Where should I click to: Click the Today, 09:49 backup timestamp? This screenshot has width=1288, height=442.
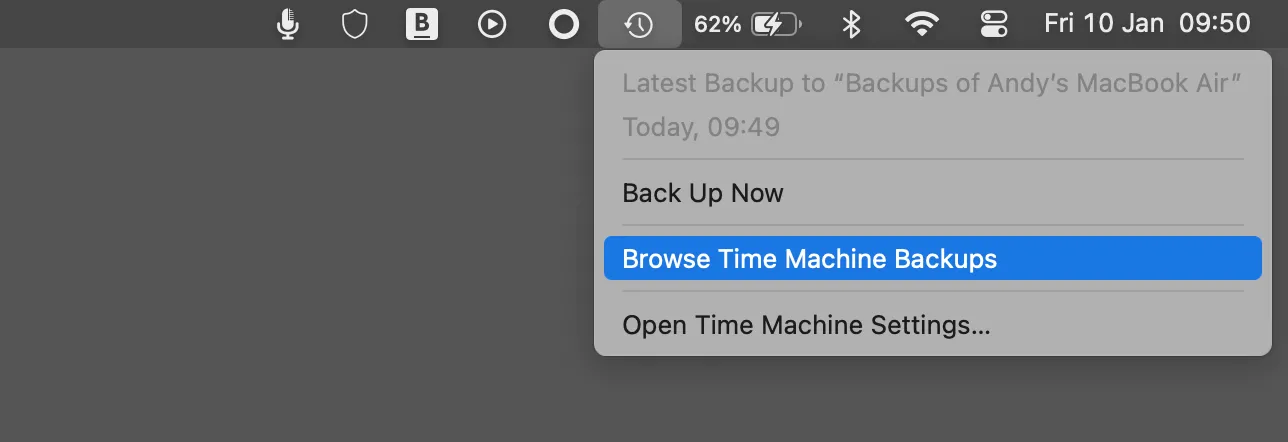tap(701, 127)
